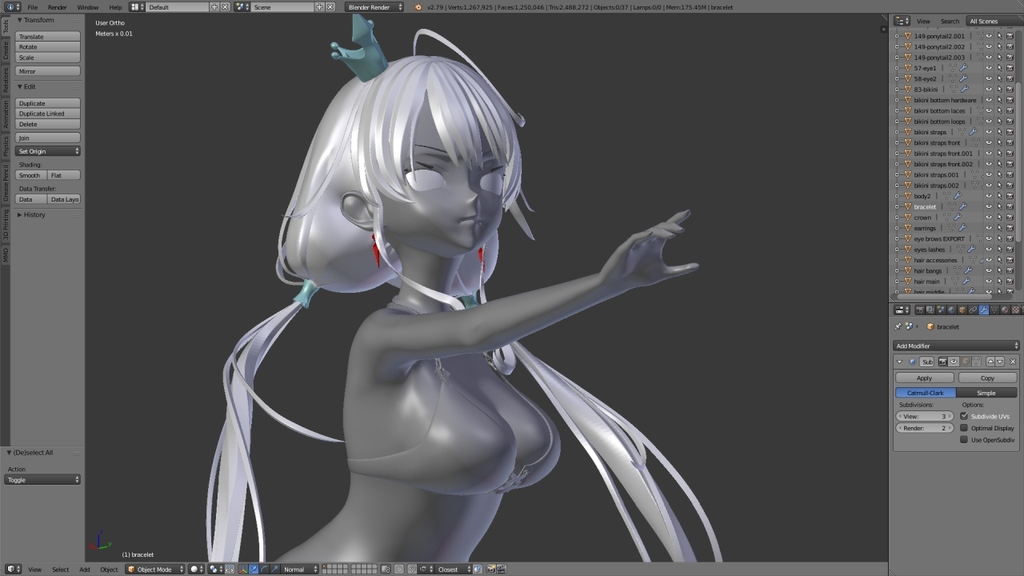The height and width of the screenshot is (576, 1024).
Task: Hide bracelet via its outliner eye icon
Action: 989,206
